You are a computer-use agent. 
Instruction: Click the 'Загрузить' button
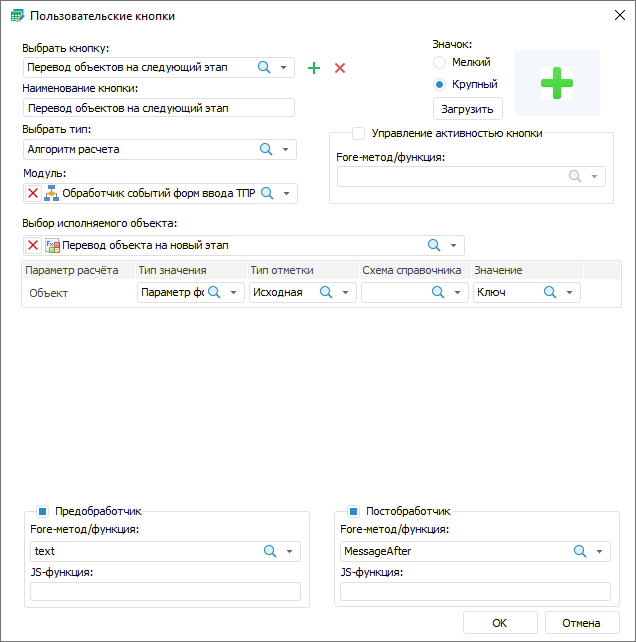(x=467, y=108)
